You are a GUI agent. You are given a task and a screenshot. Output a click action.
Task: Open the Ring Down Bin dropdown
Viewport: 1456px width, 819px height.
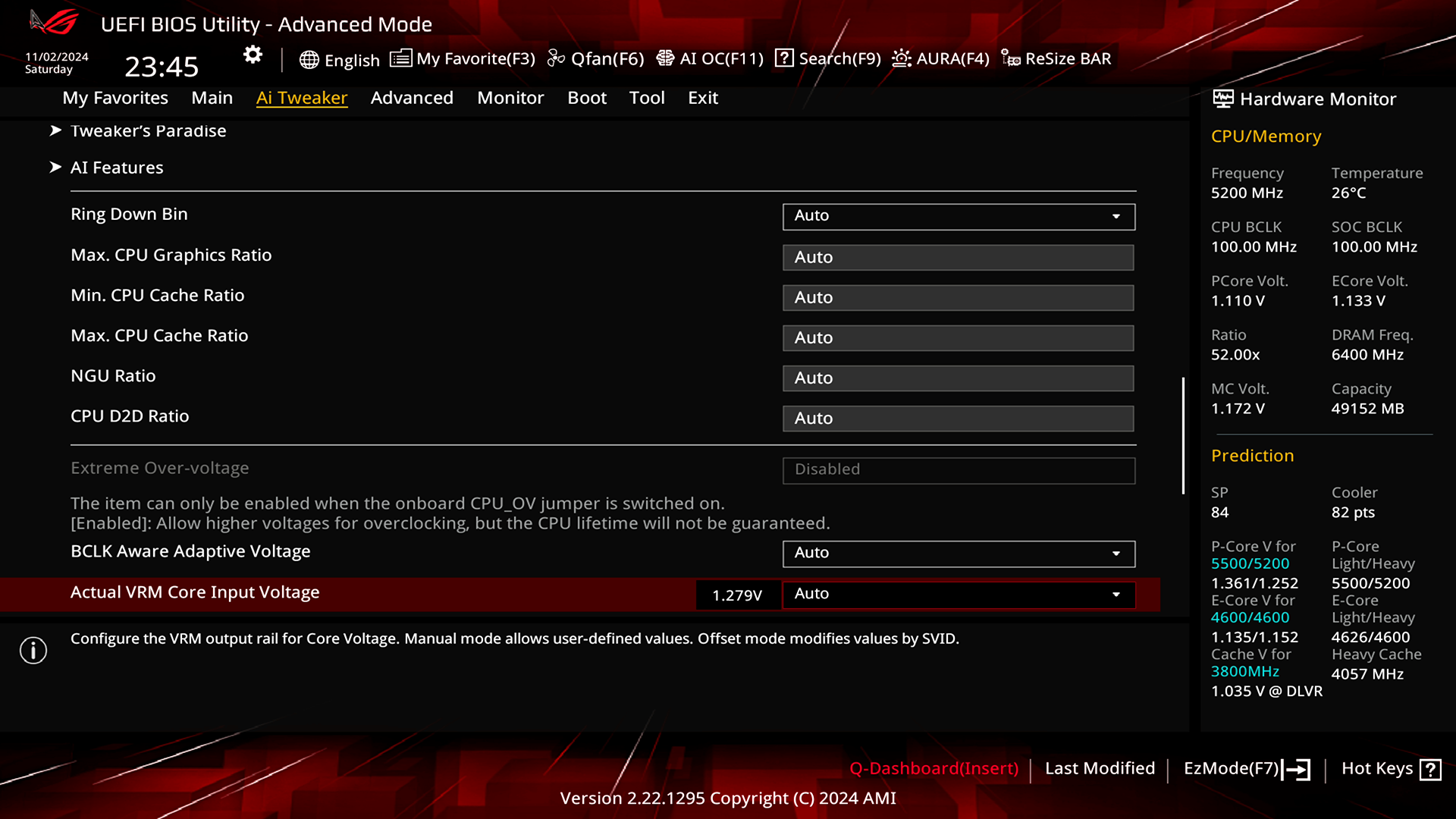coord(959,216)
